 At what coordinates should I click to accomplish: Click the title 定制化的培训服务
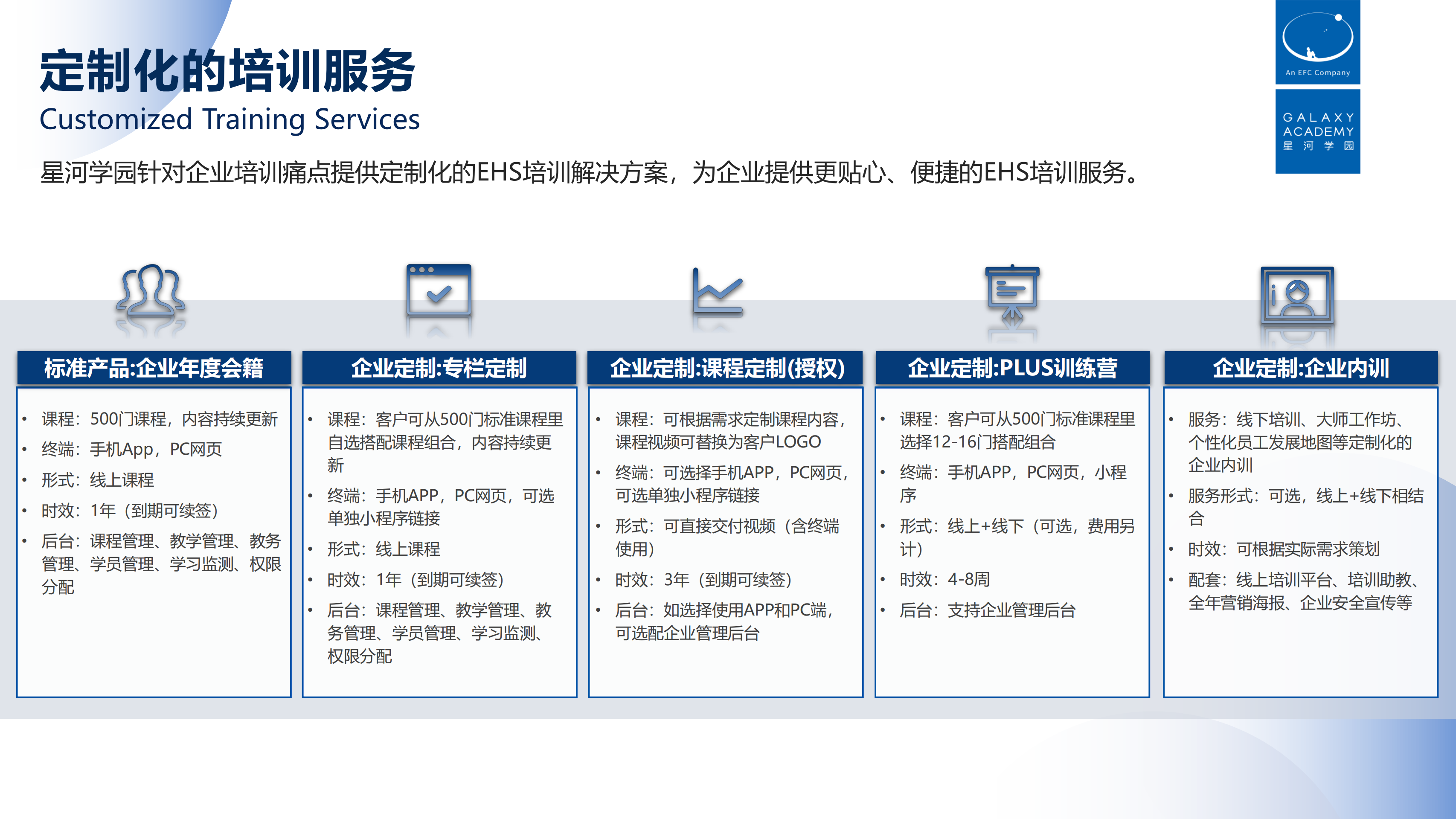[228, 71]
